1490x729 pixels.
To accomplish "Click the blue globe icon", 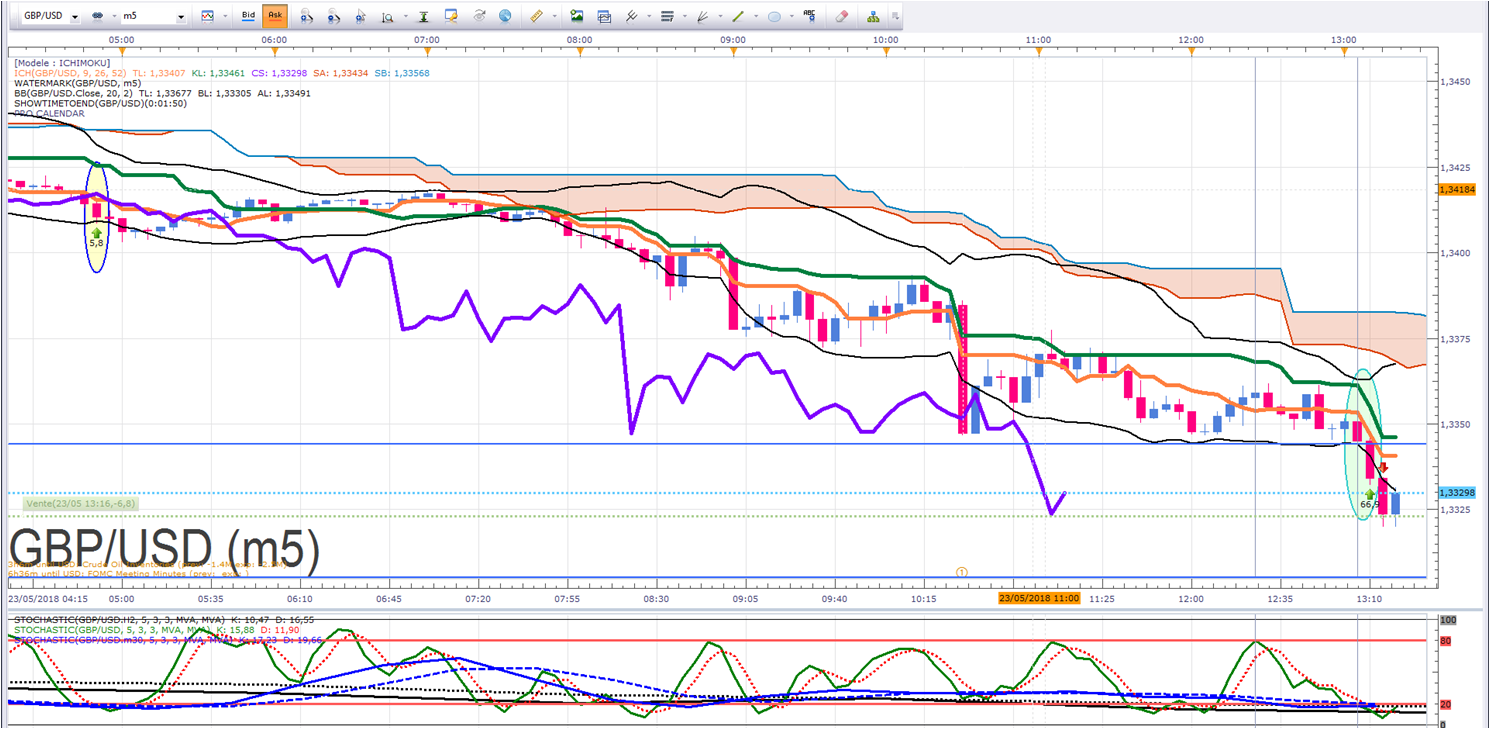I will pyautogui.click(x=505, y=17).
